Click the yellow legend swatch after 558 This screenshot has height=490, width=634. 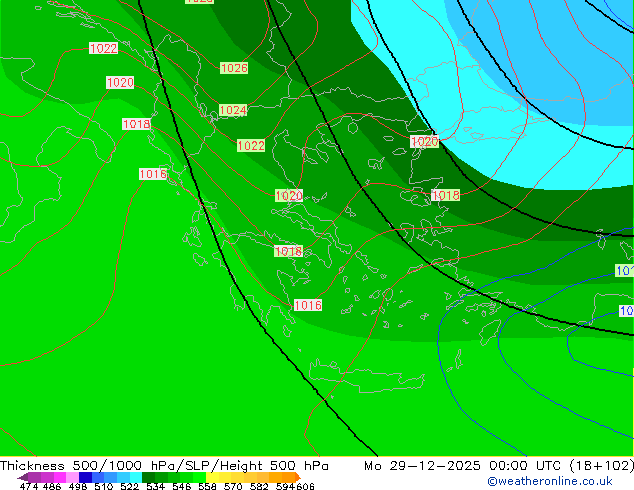pos(212,477)
